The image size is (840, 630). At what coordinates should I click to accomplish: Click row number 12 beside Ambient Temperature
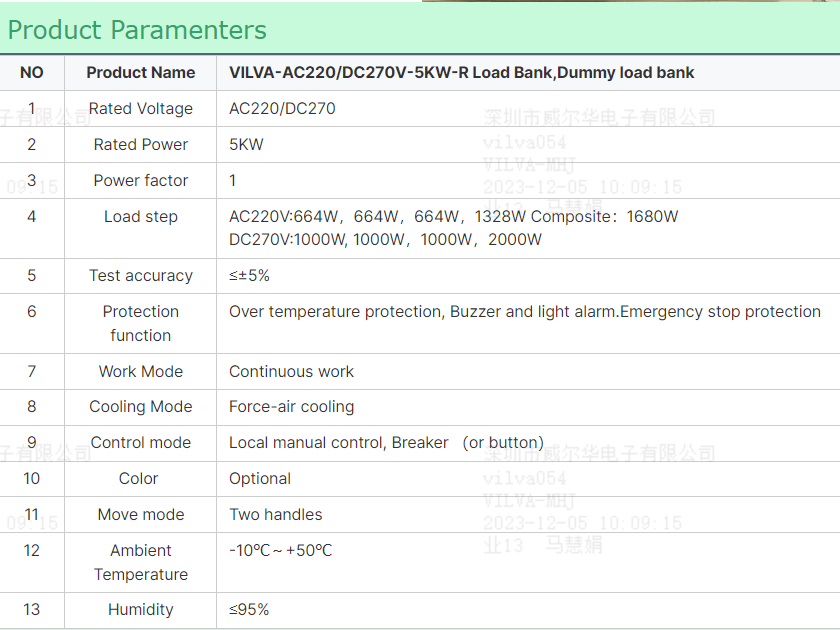[32, 550]
